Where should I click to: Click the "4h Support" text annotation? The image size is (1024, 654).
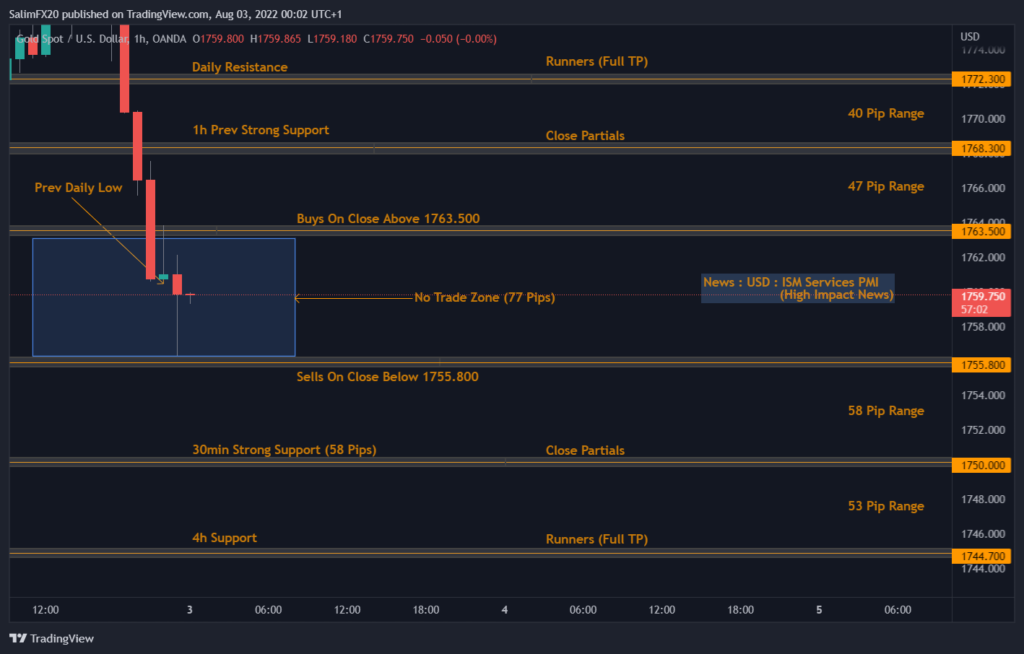point(224,538)
